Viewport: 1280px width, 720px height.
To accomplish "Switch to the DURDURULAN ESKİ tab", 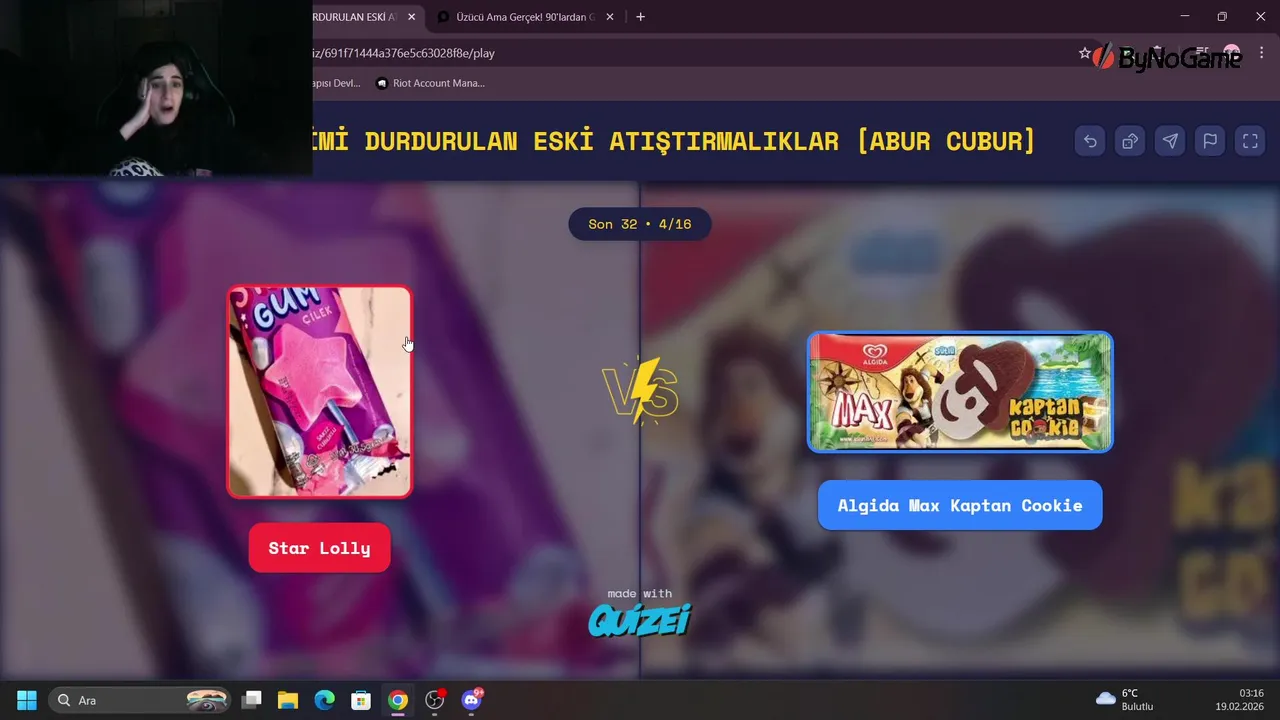I will [357, 17].
